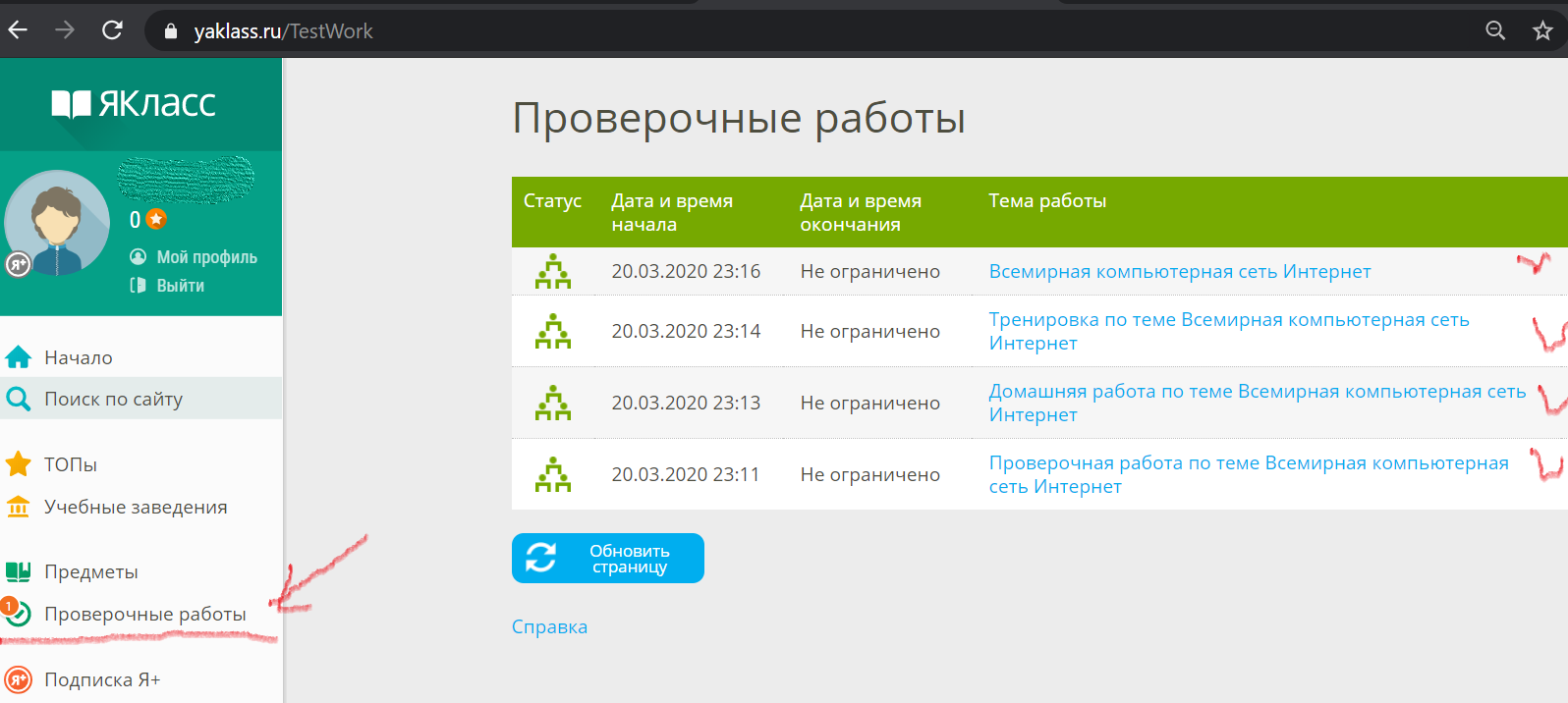The width and height of the screenshot is (1568, 703).
Task: Click Обновить страницу button
Action: (607, 559)
